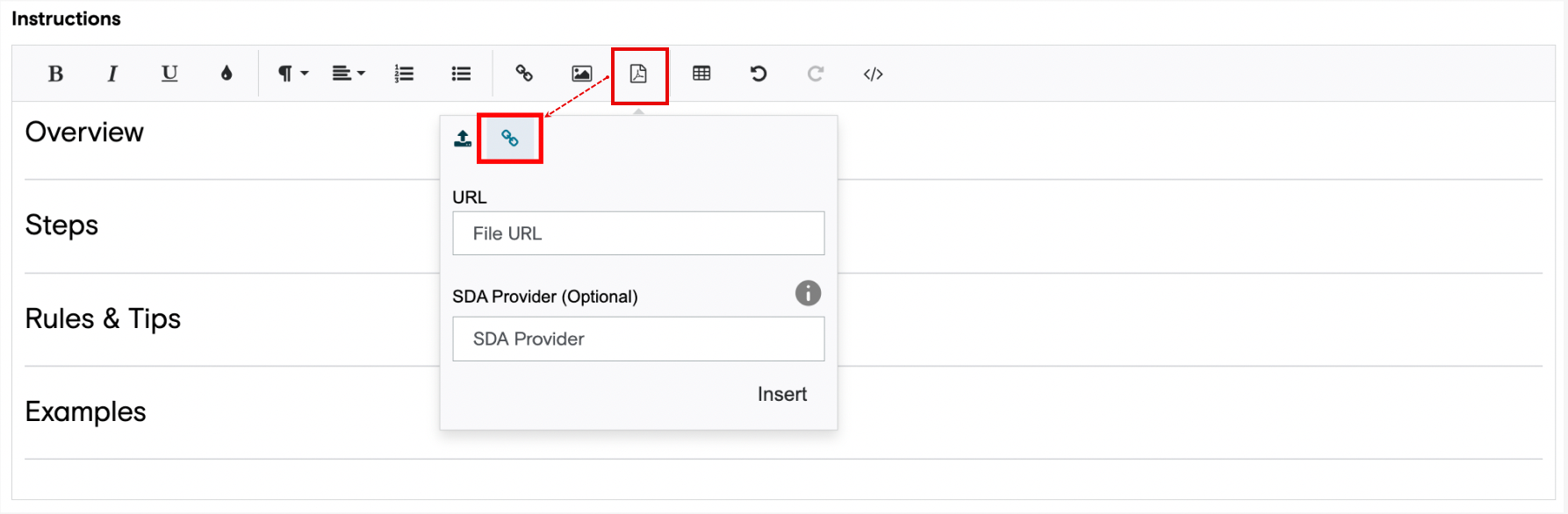1568x514 pixels.
Task: Toggle underline text style
Action: pos(169,74)
